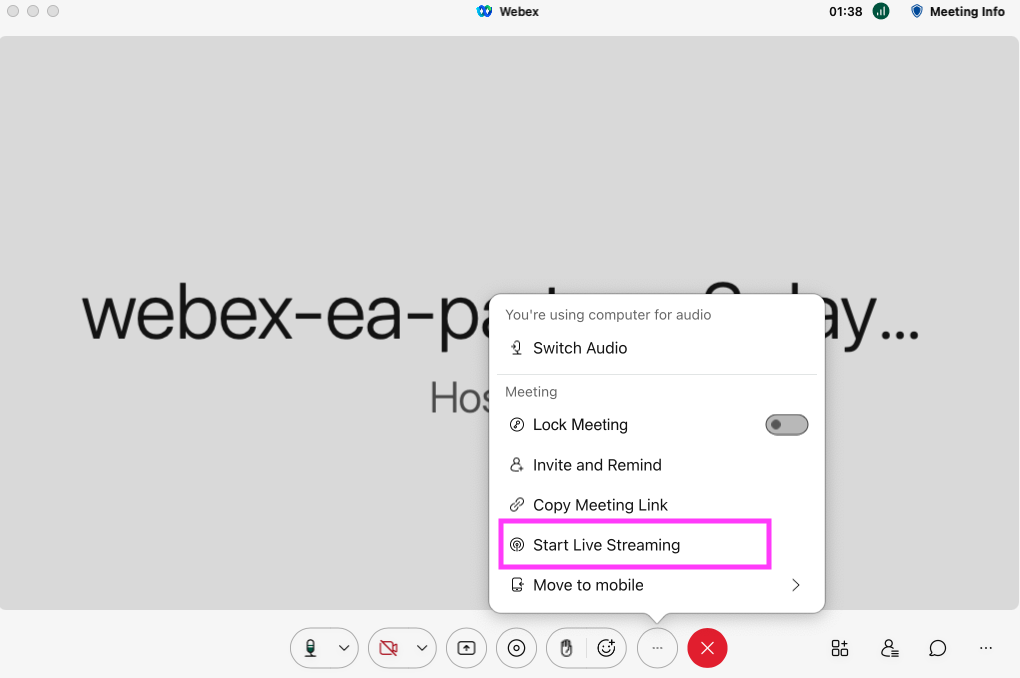Choose Copy Meeting Link
The image size is (1020, 678).
(657, 505)
